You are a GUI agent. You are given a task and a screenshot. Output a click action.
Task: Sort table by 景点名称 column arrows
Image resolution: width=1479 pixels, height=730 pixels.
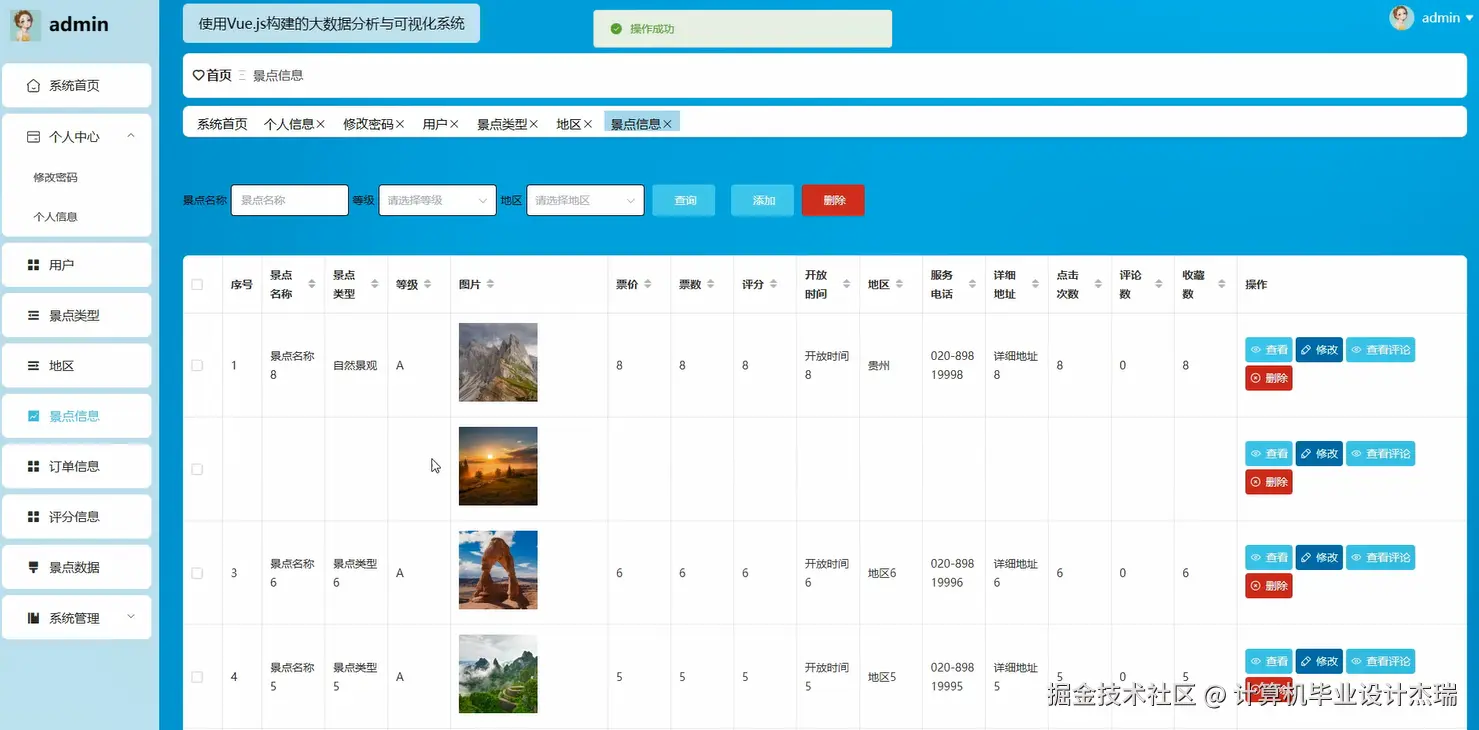312,285
